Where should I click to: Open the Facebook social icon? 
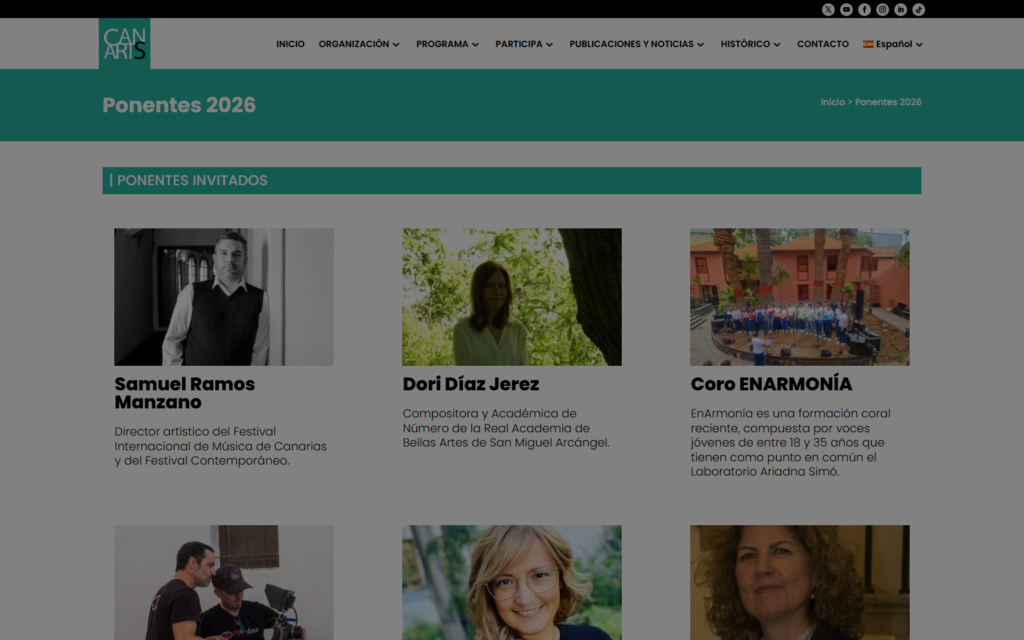point(864,9)
